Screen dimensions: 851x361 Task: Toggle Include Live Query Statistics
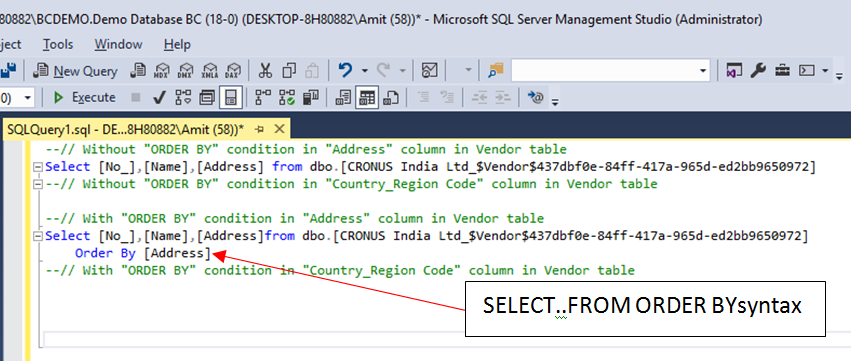pyautogui.click(x=287, y=98)
